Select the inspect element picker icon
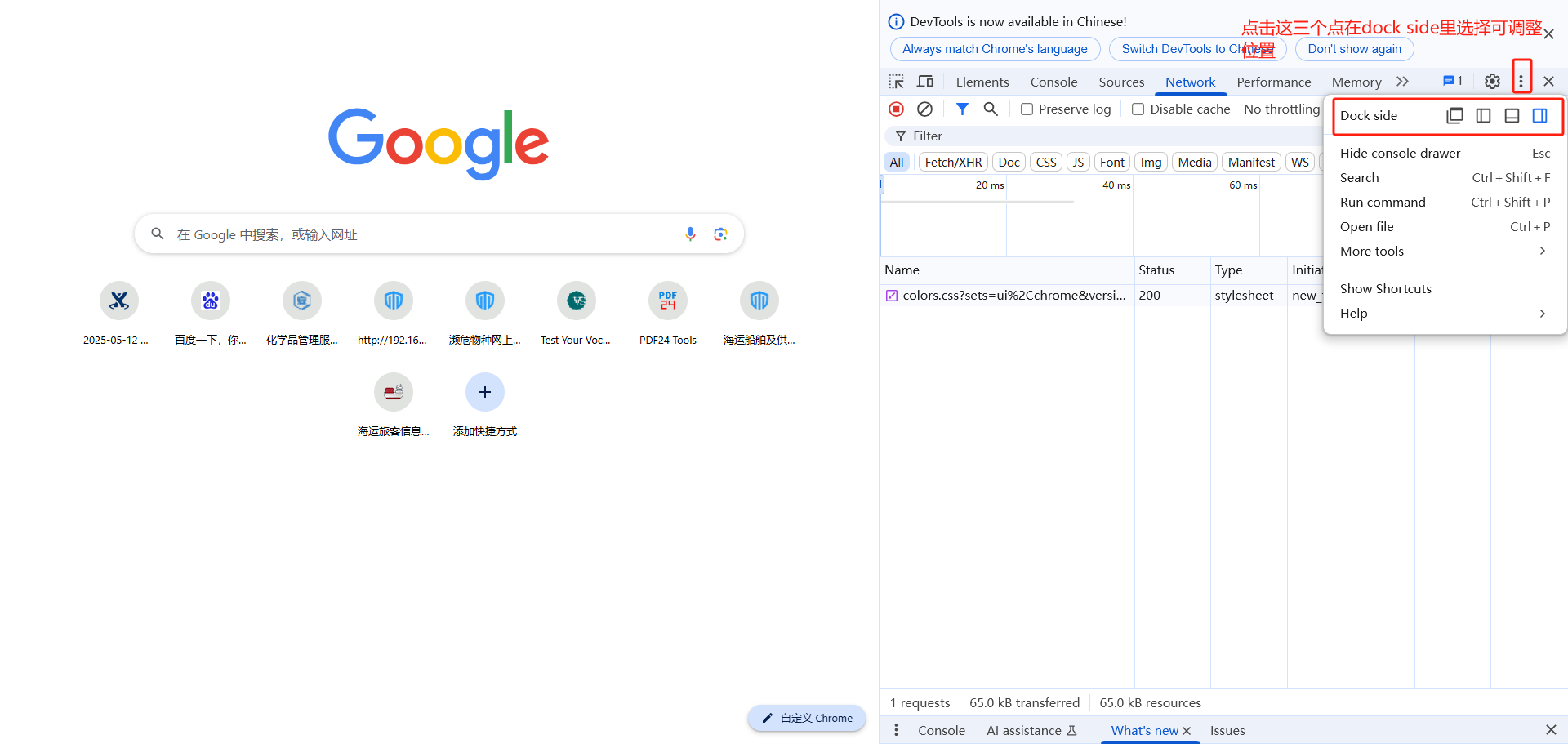Viewport: 1568px width, 744px height. (897, 82)
